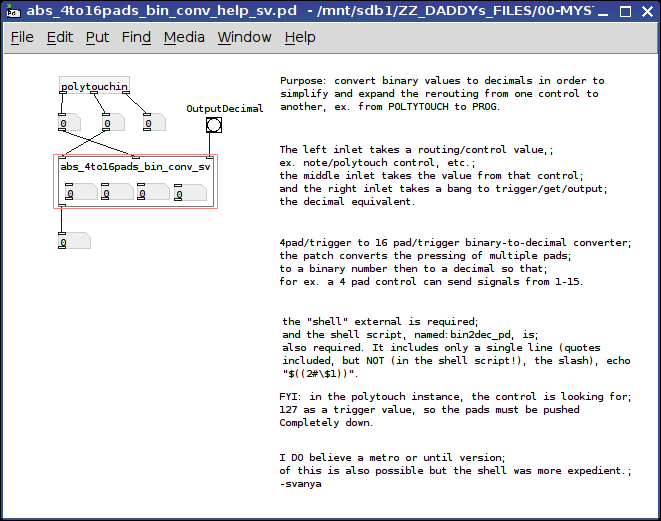Click the Pd icon in the title bar

(13, 11)
